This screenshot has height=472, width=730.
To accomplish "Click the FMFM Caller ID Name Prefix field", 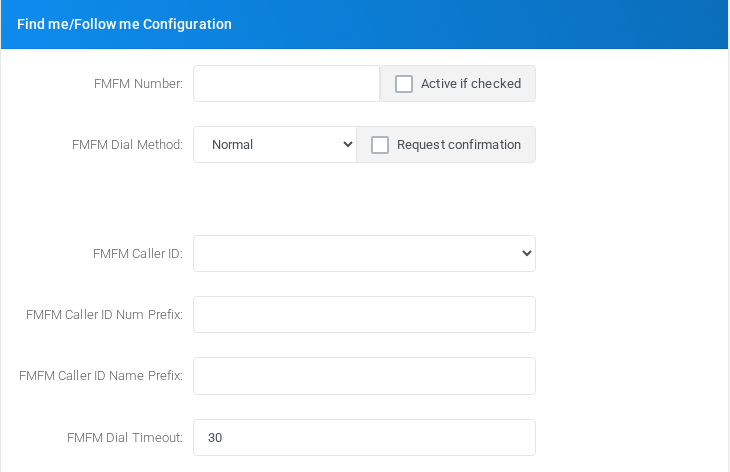I will (x=364, y=376).
